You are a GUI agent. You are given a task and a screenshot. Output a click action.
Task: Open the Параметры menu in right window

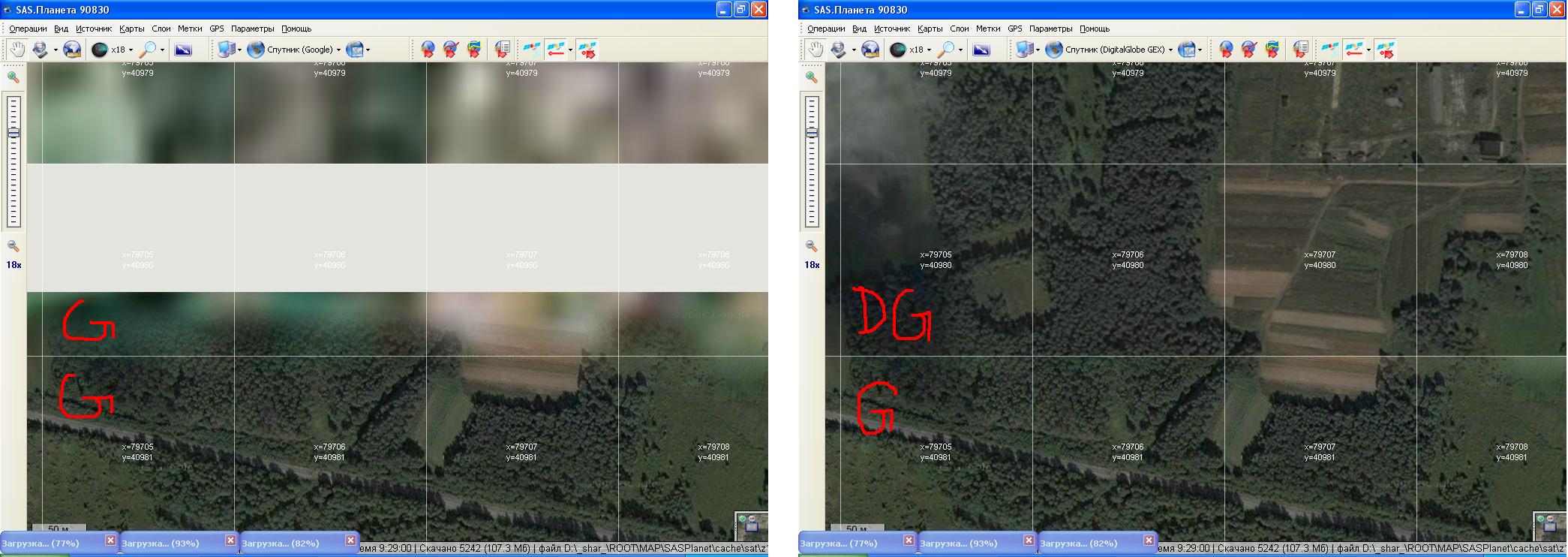pos(1050,29)
